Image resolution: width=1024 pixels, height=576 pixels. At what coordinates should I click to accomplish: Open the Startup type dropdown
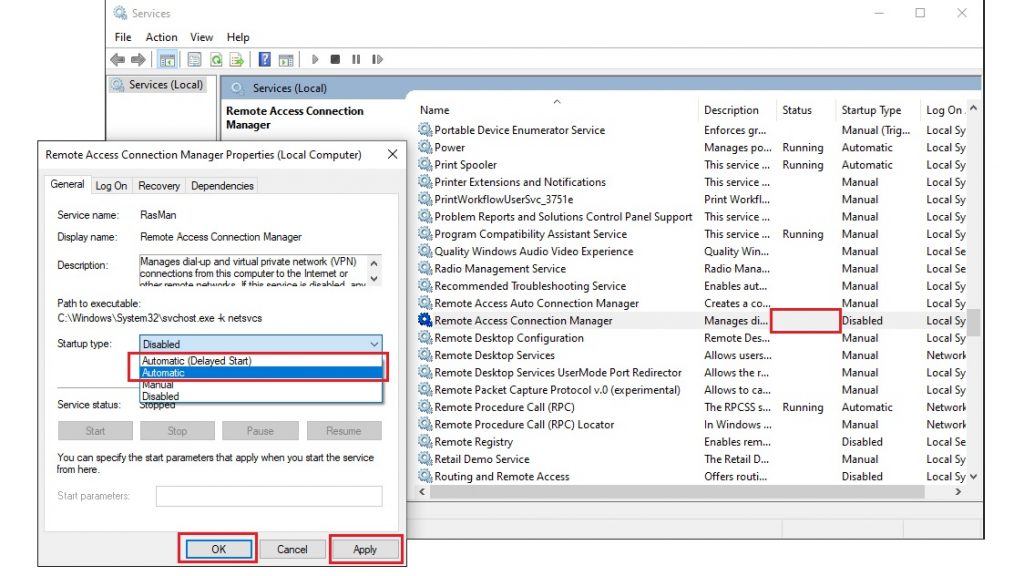(x=374, y=344)
